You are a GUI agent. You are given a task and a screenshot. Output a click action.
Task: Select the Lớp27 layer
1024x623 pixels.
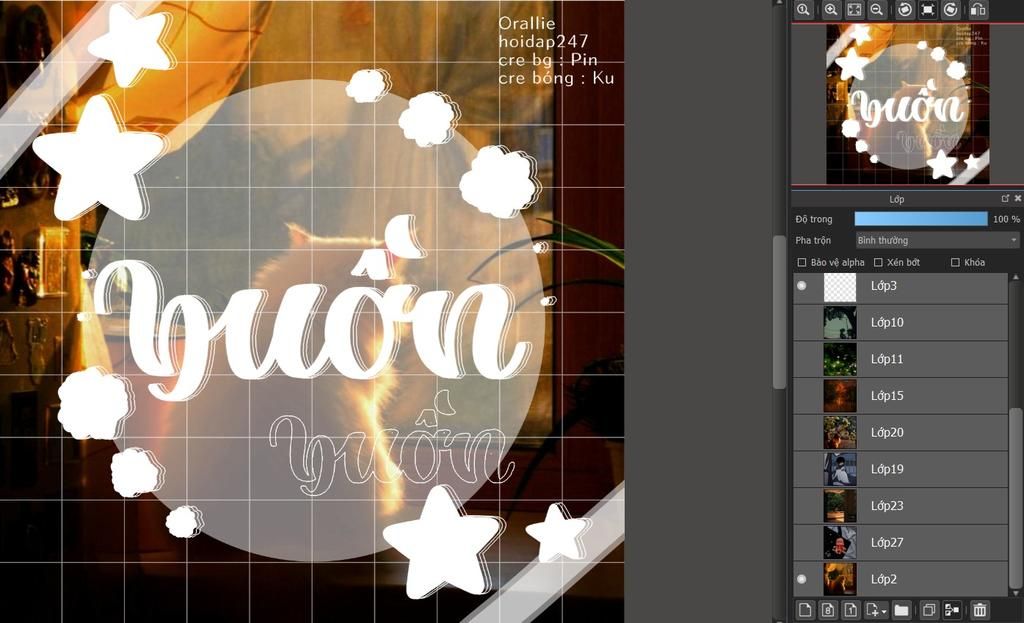pos(901,542)
